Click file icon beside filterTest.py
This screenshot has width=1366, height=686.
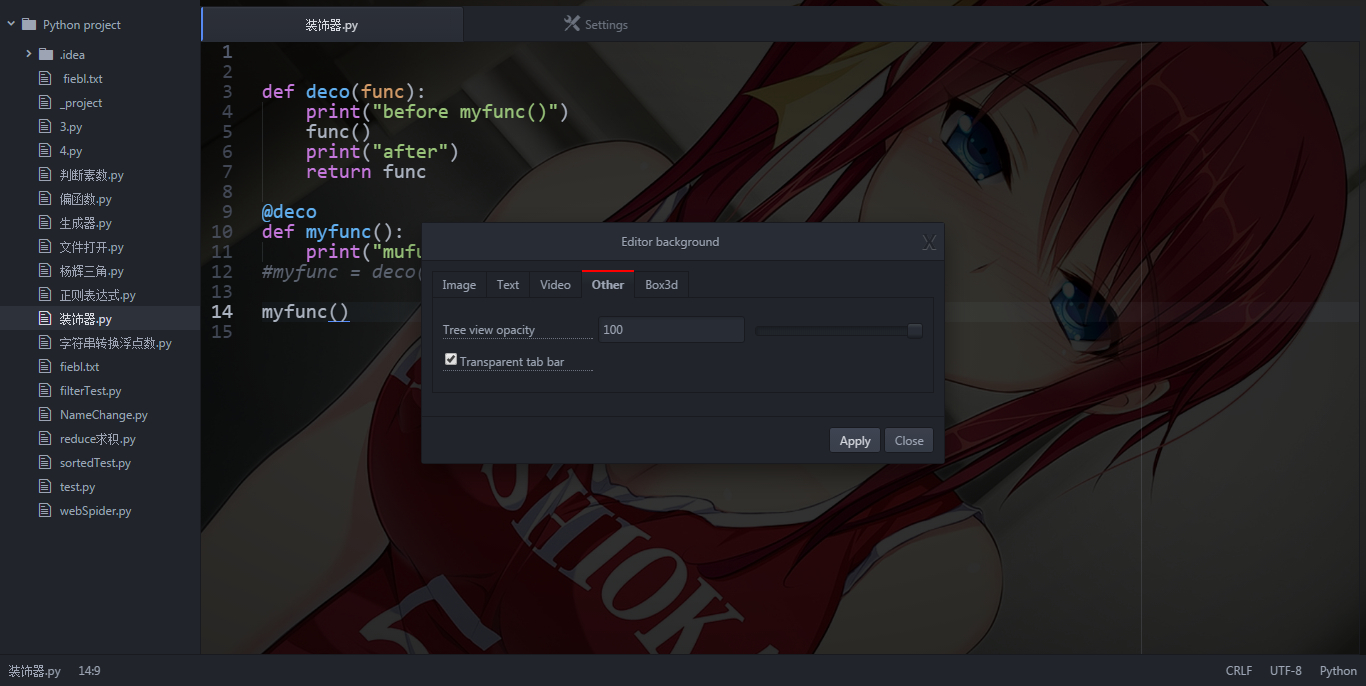click(x=44, y=390)
